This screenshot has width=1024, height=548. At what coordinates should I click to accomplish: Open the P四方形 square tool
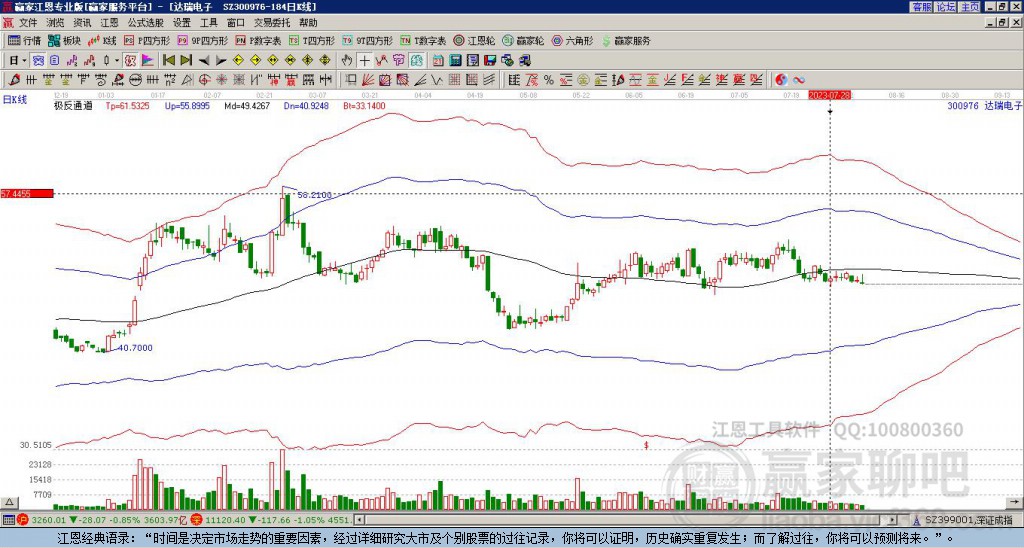[148, 40]
